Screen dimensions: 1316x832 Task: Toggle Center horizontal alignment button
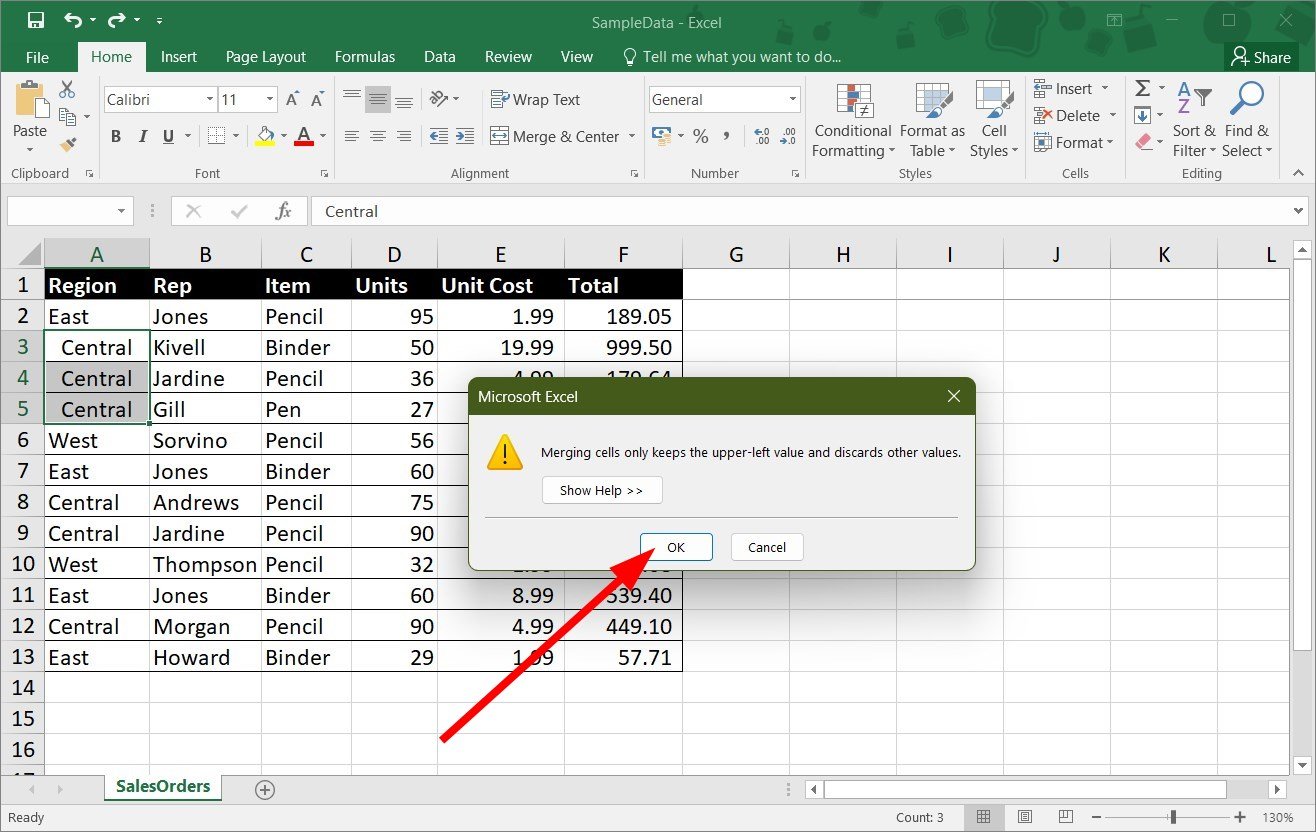(x=377, y=136)
